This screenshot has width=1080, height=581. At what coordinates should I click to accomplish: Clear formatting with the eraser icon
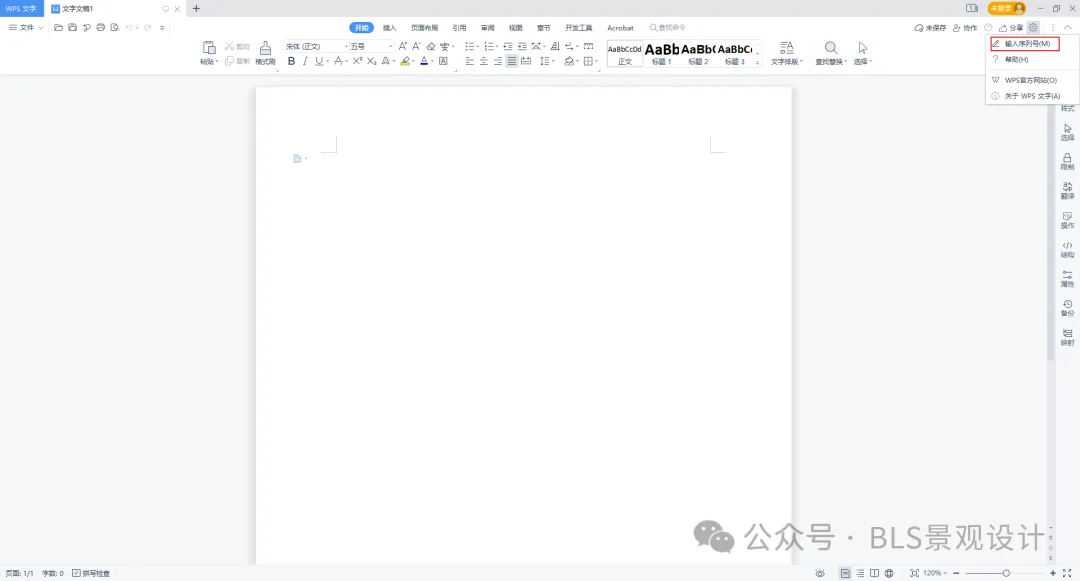(x=430, y=46)
